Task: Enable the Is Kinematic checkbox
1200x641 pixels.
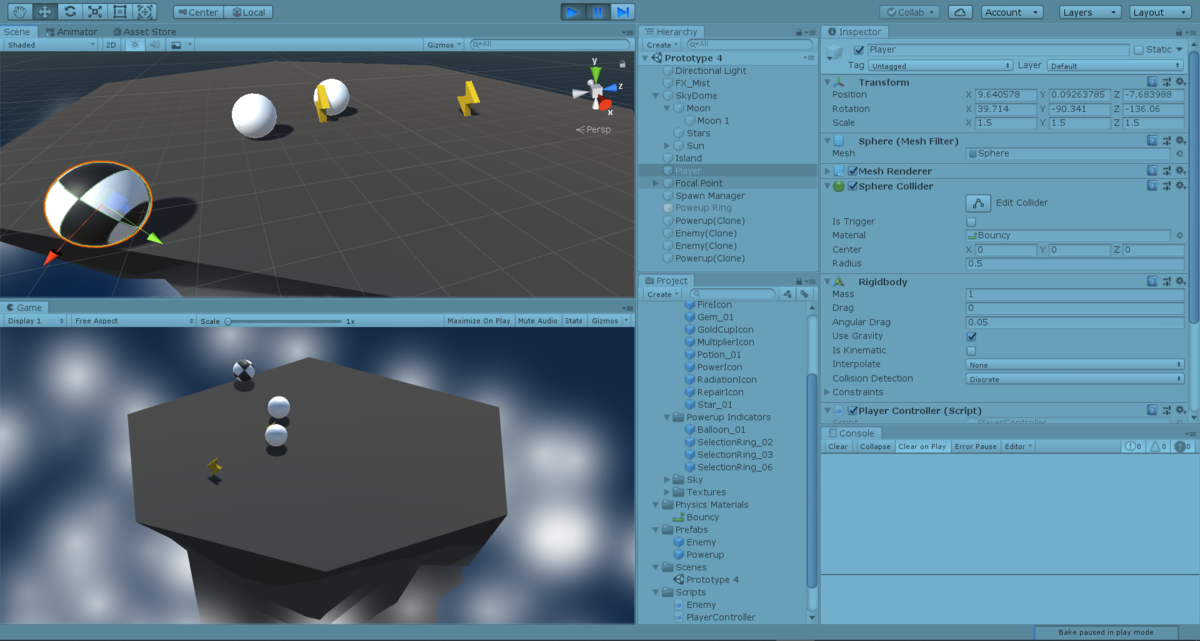Action: 971,351
